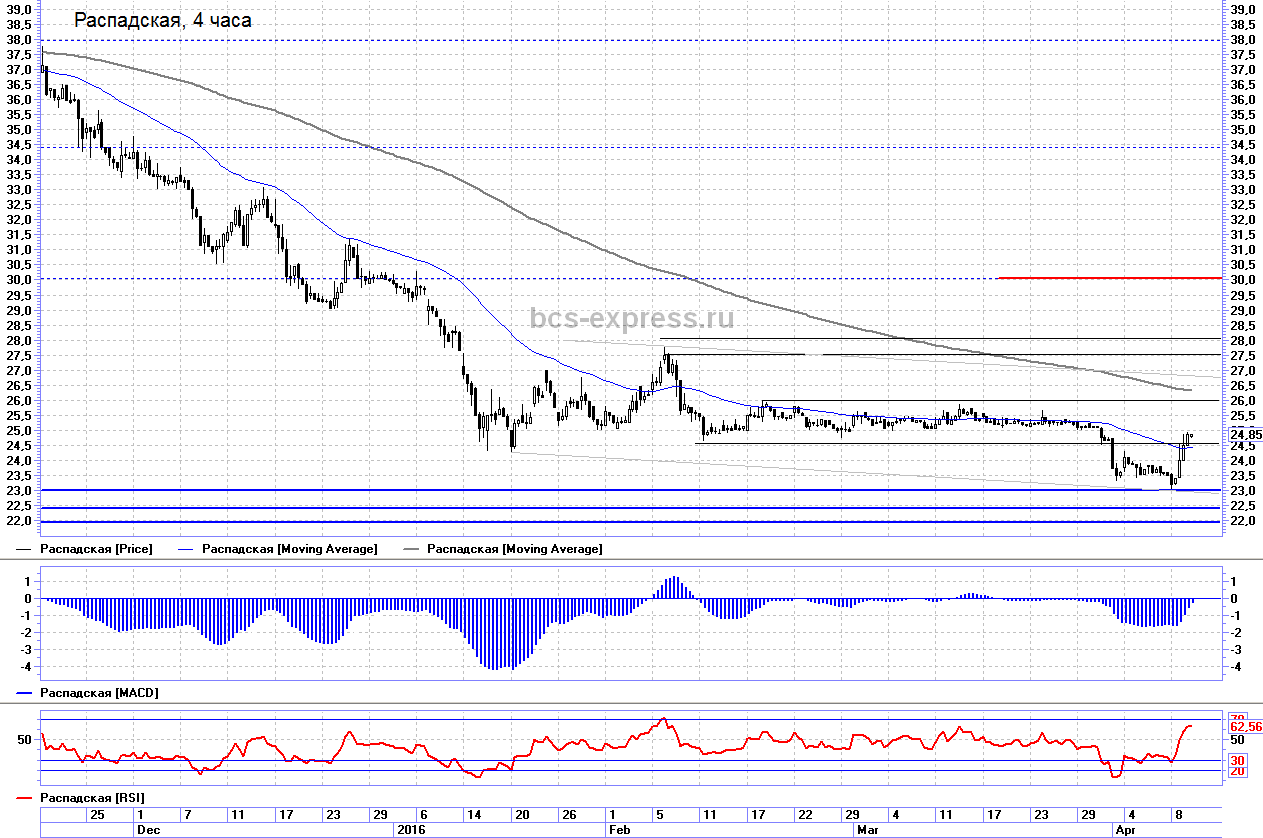
Task: Click the 'Dec' month label on time axis
Action: [x=147, y=829]
